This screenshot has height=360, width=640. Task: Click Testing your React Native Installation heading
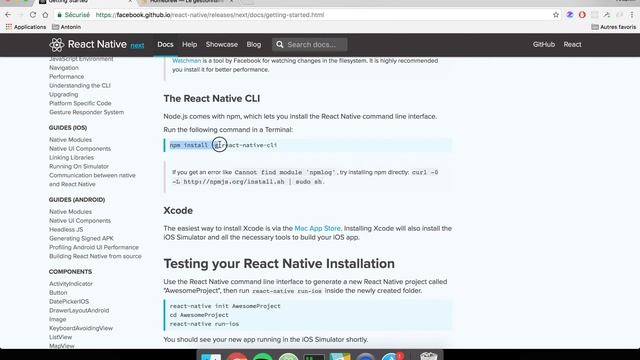click(279, 264)
